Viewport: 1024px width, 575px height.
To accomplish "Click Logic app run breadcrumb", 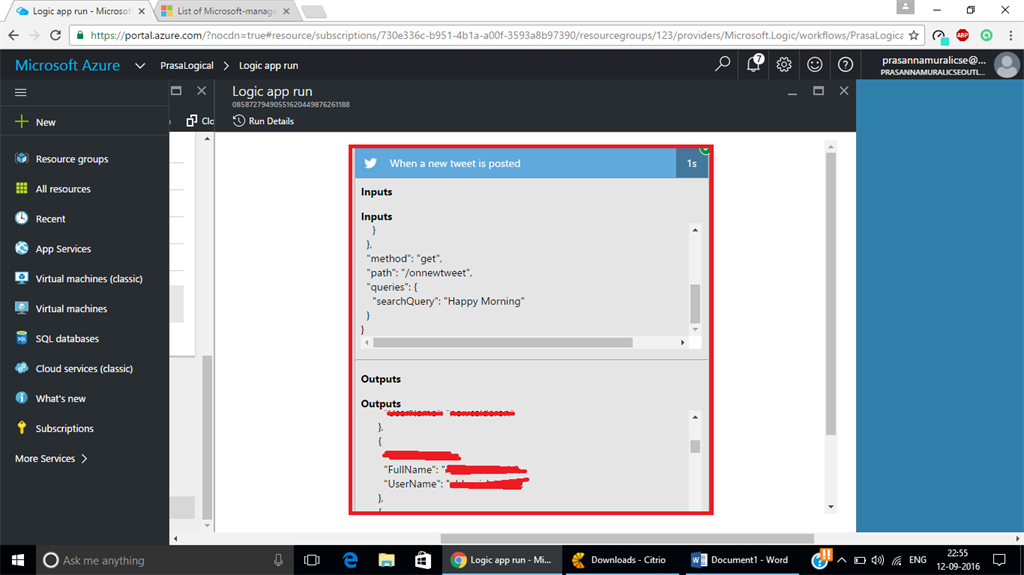I will click(x=268, y=65).
